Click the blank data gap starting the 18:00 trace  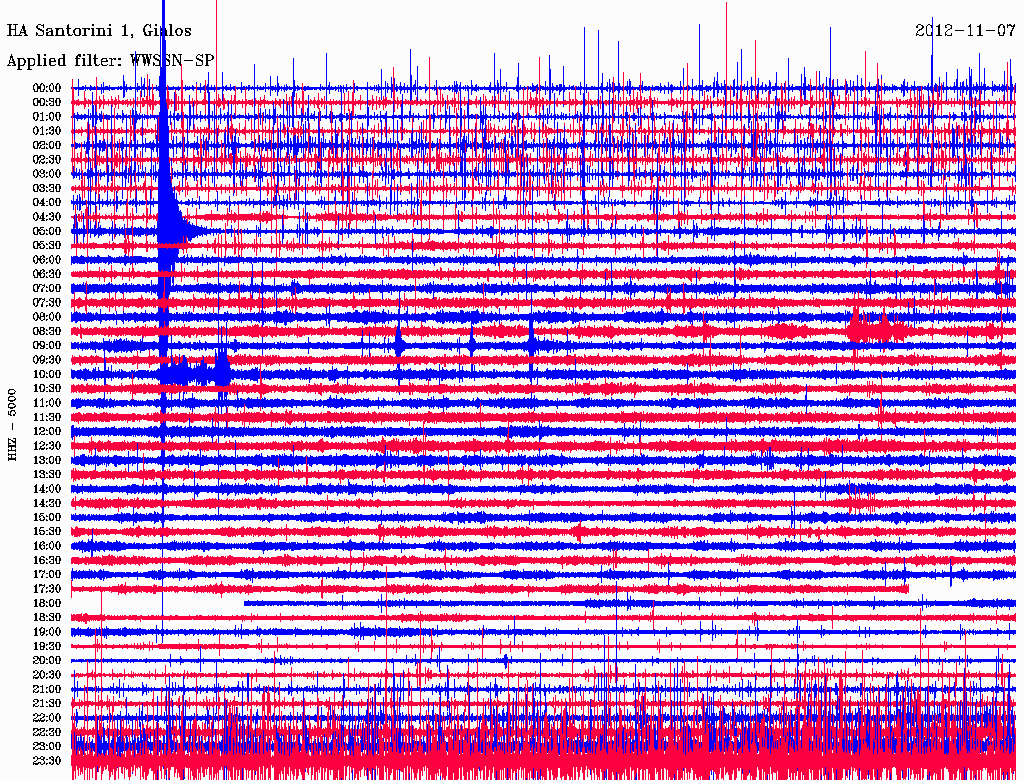[x=156, y=603]
